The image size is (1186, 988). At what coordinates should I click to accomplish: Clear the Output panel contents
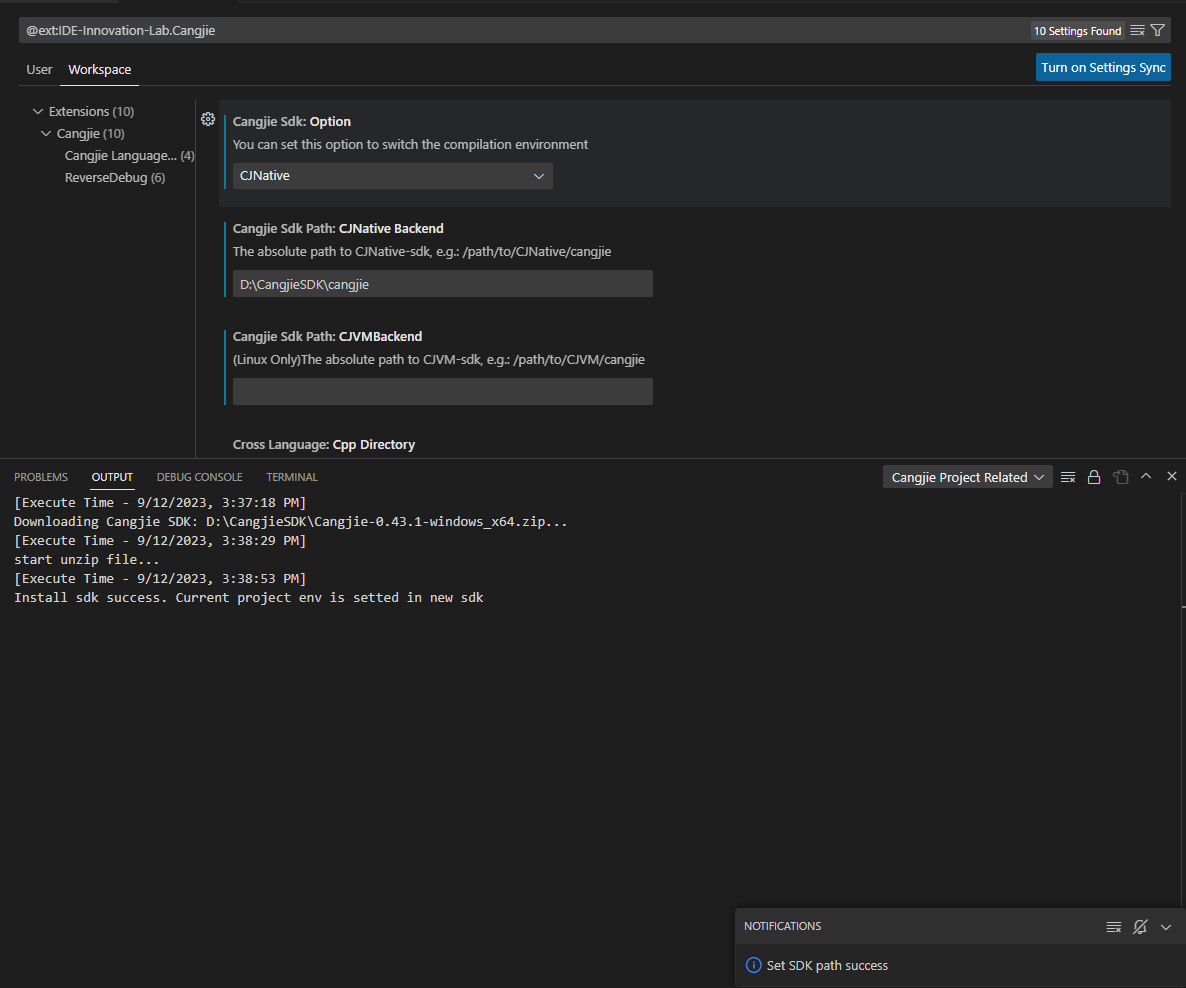1068,478
